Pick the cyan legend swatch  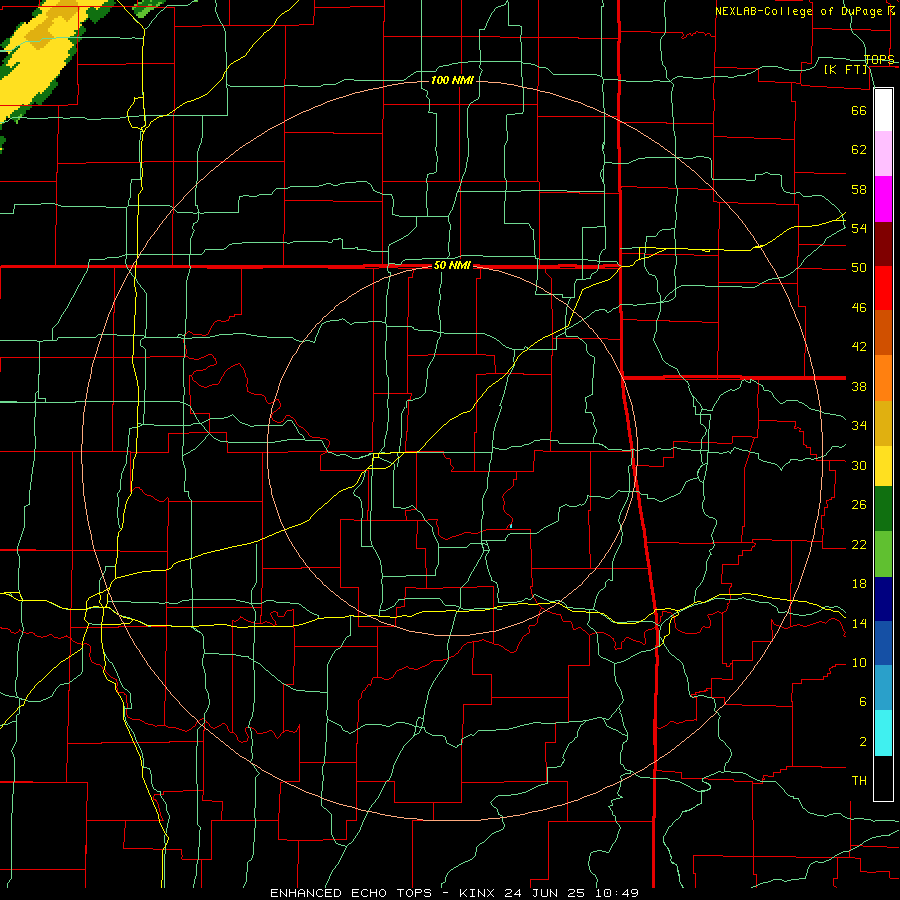coord(883,733)
